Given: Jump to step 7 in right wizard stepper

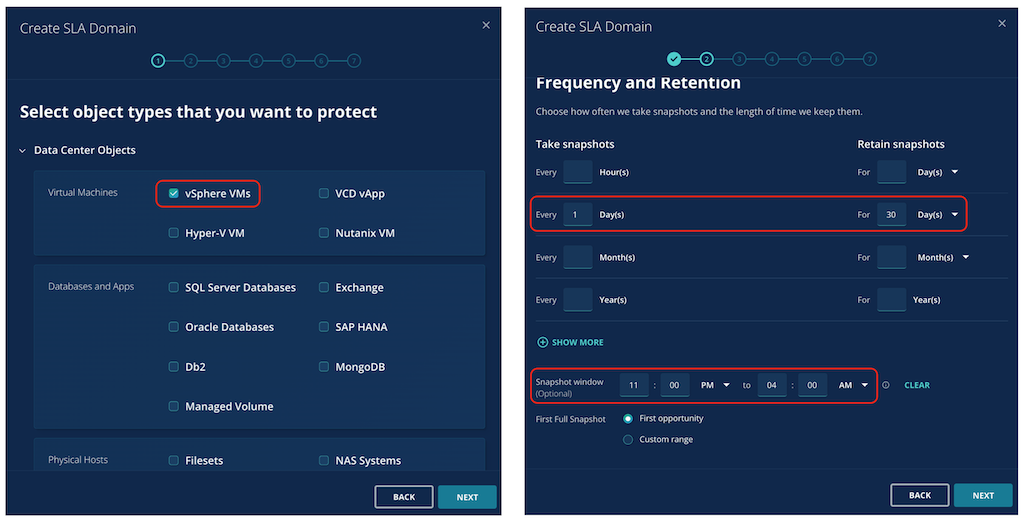Looking at the screenshot, I should click(x=869, y=59).
